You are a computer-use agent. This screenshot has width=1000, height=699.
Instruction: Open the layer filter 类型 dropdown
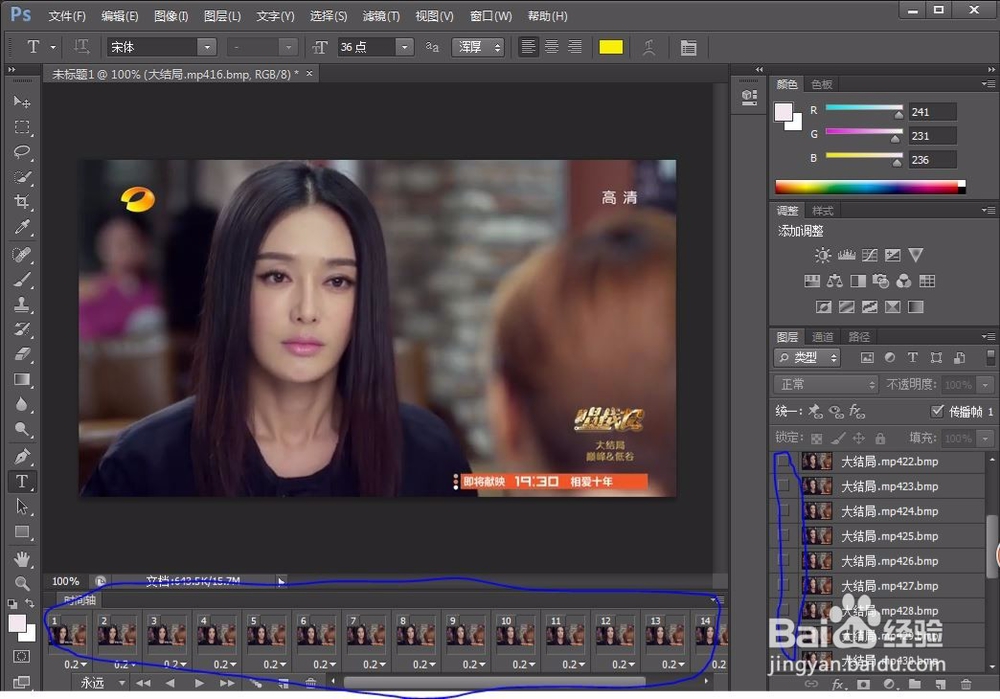click(x=807, y=358)
